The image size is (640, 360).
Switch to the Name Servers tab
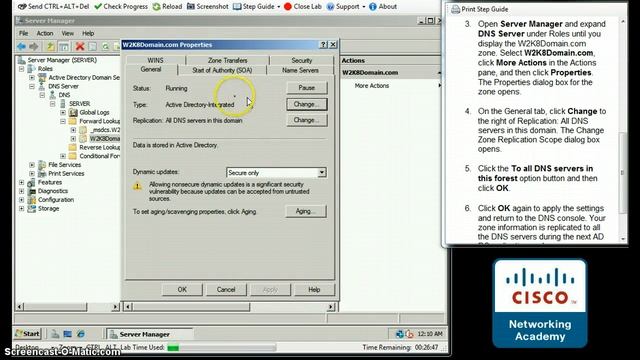[300, 70]
